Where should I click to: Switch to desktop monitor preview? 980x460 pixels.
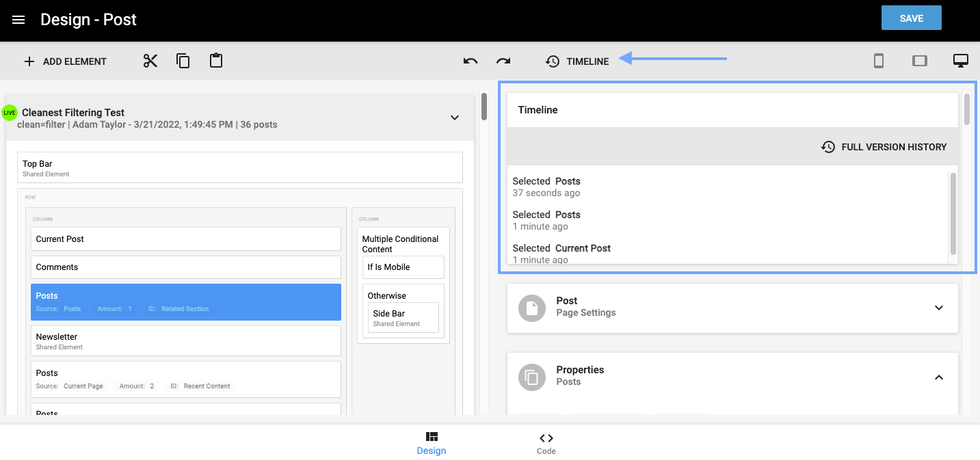pos(960,61)
